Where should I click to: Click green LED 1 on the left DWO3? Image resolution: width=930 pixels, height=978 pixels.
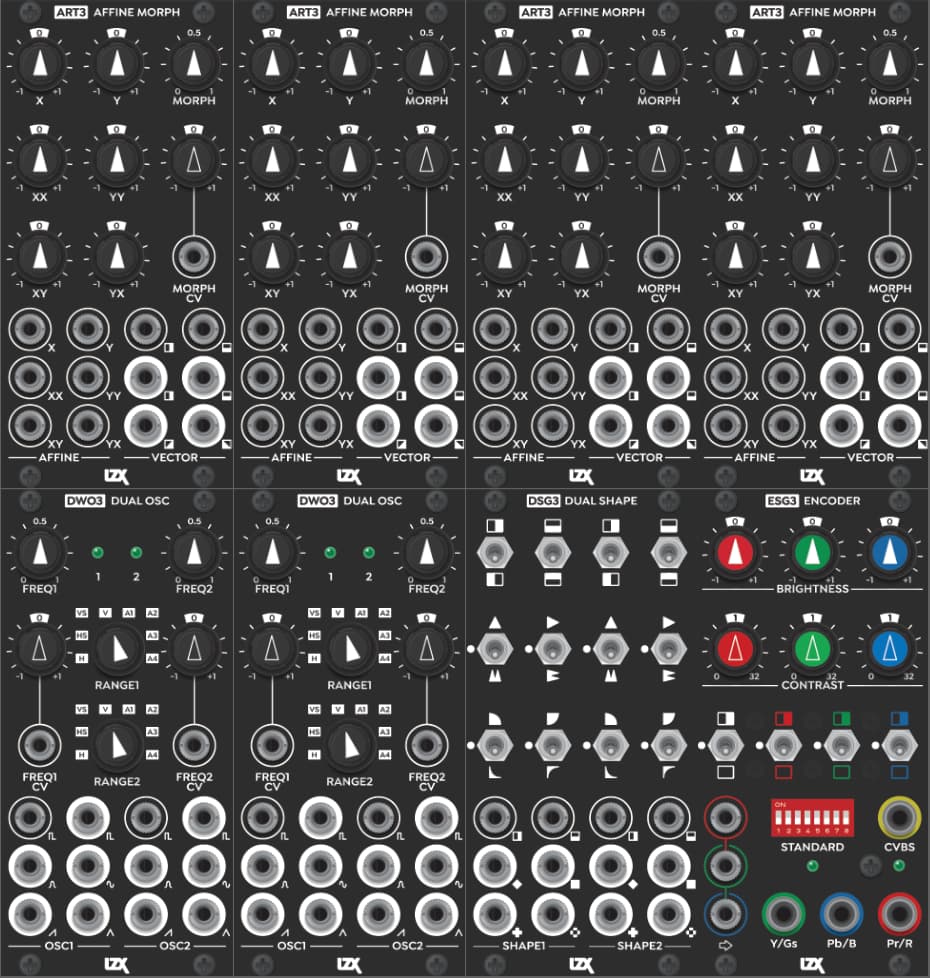(97, 552)
